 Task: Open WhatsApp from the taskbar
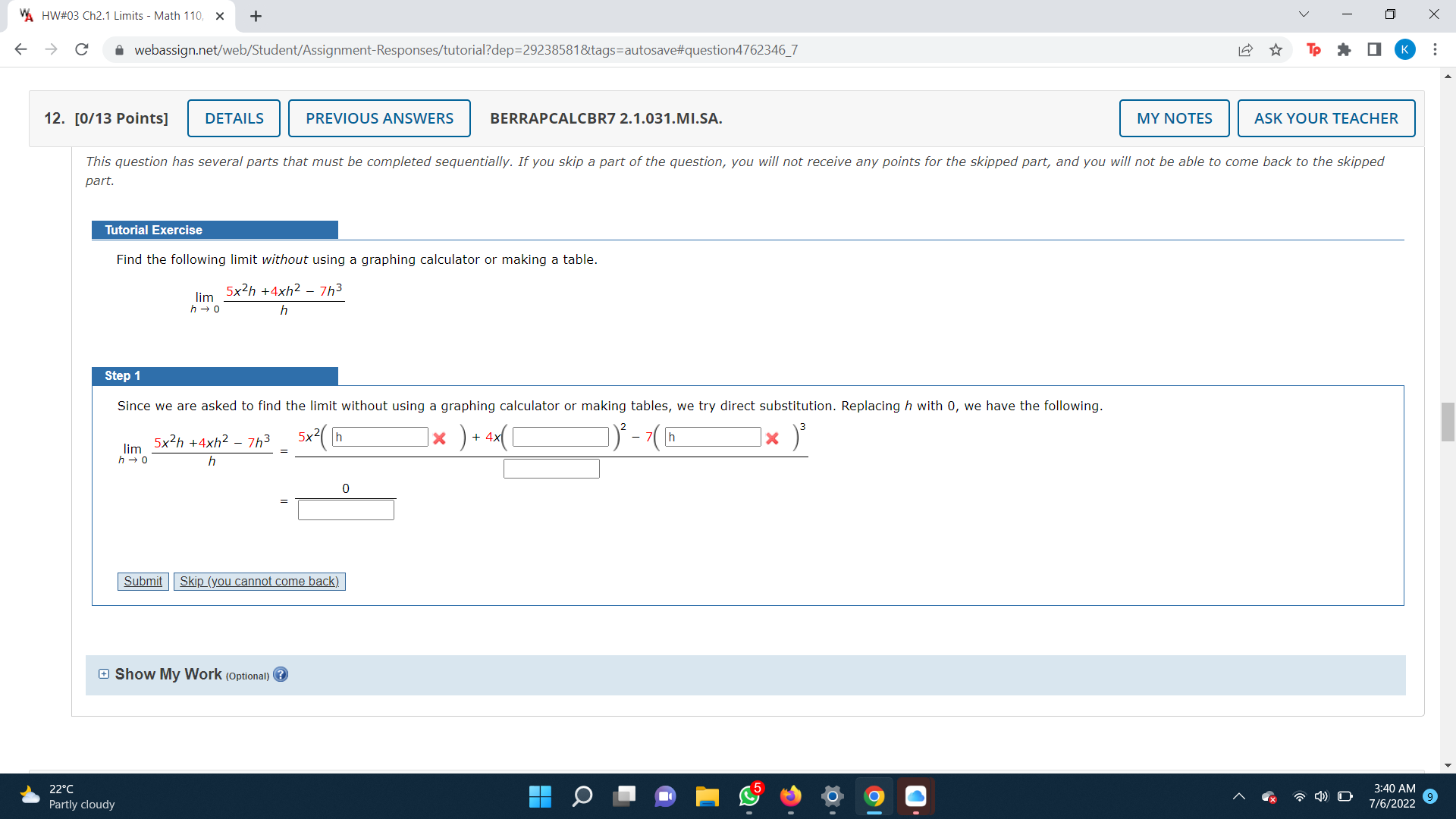click(x=748, y=797)
